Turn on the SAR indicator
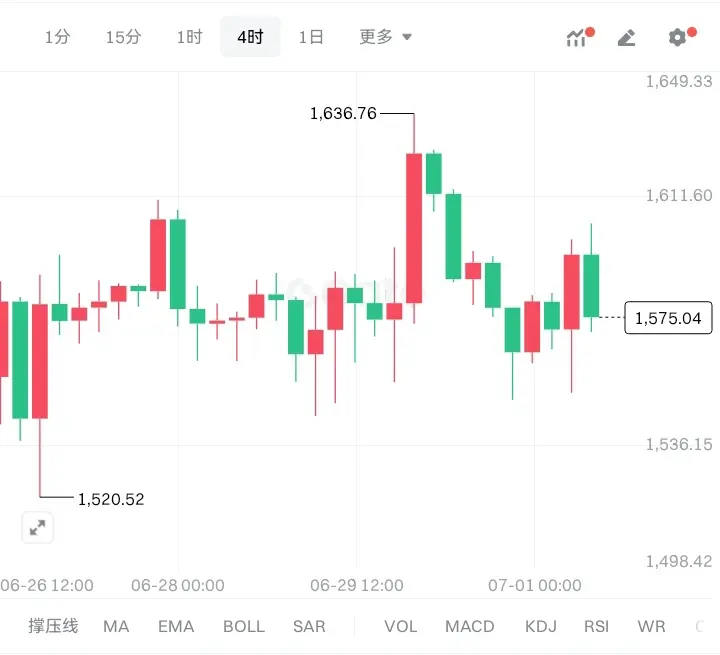 pyautogui.click(x=309, y=626)
